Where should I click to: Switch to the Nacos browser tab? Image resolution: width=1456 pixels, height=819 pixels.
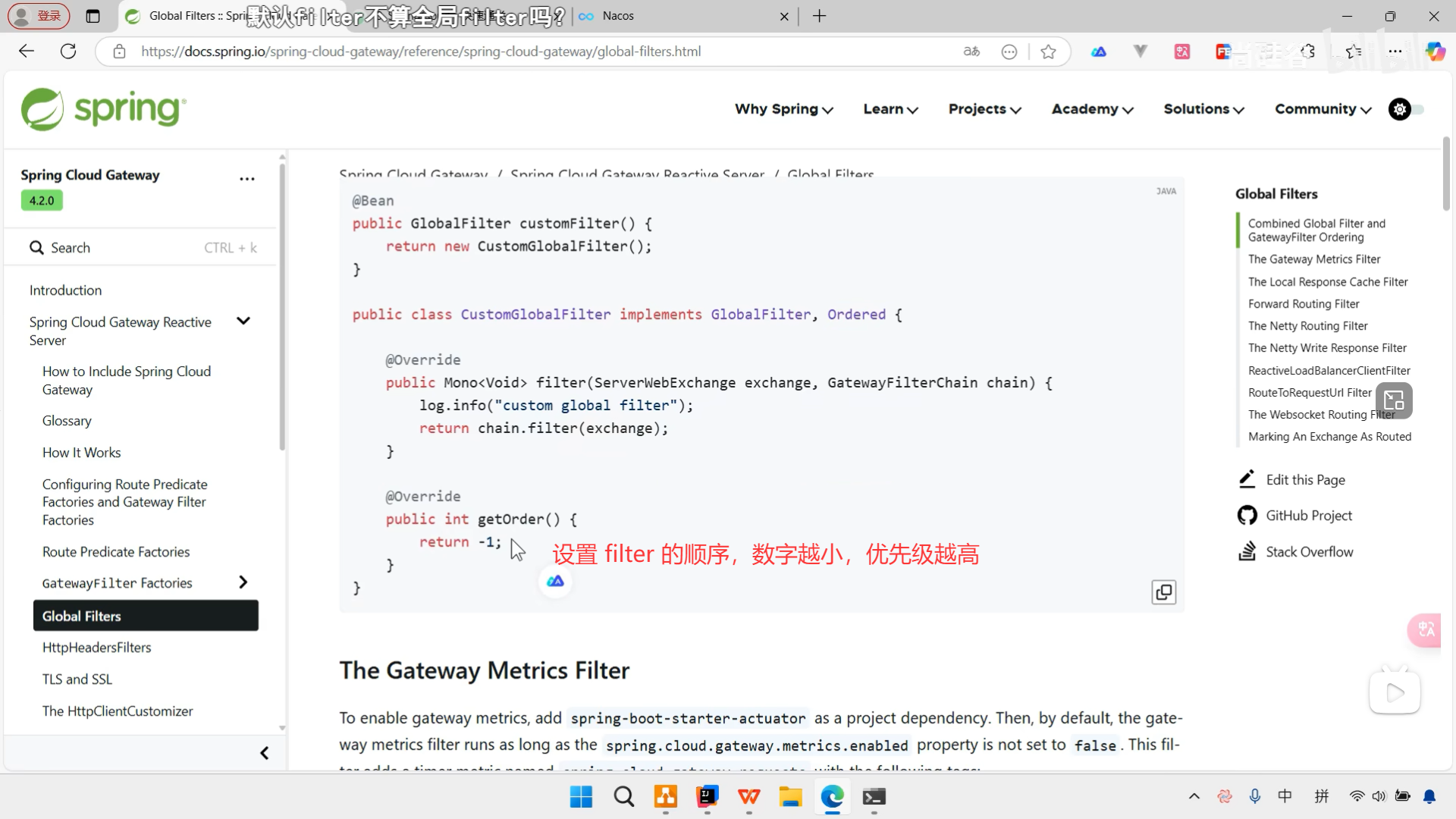tap(618, 16)
